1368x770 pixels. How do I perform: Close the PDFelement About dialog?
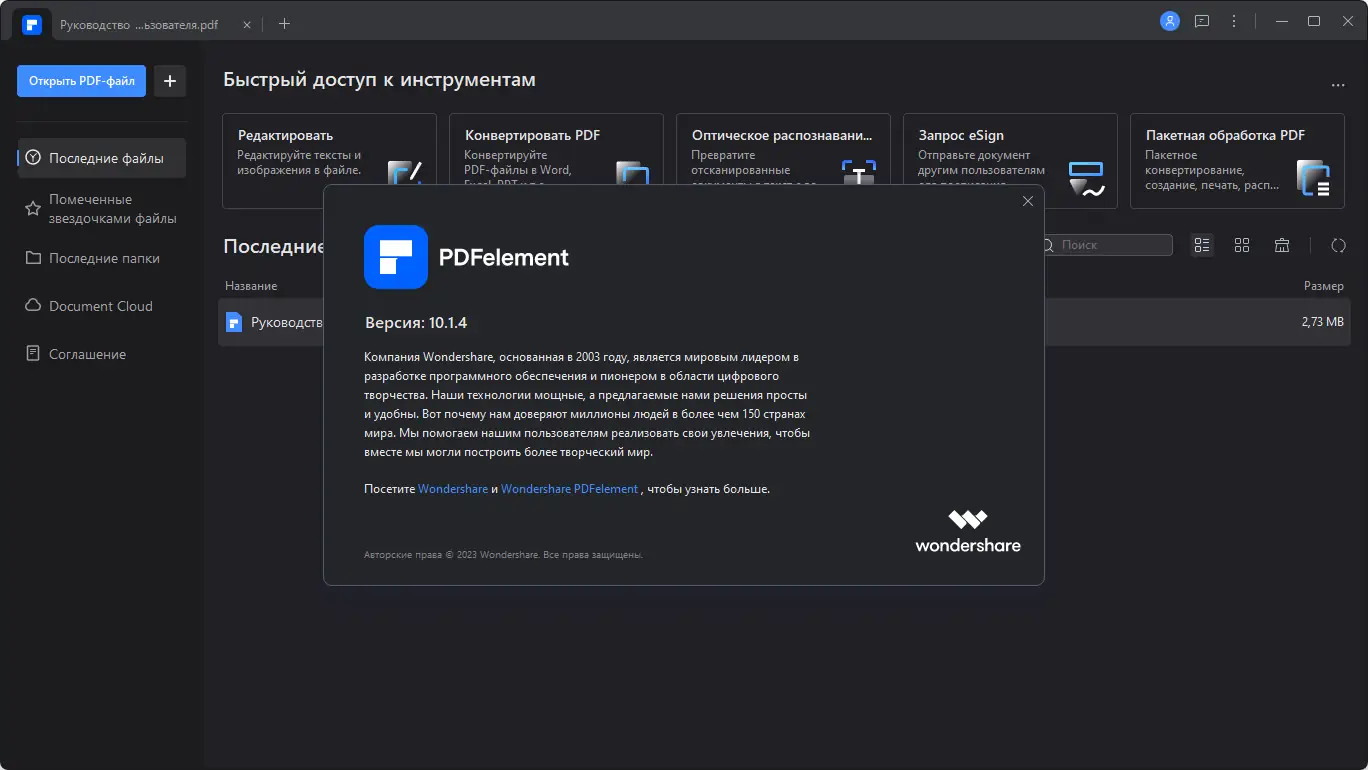coord(1027,201)
